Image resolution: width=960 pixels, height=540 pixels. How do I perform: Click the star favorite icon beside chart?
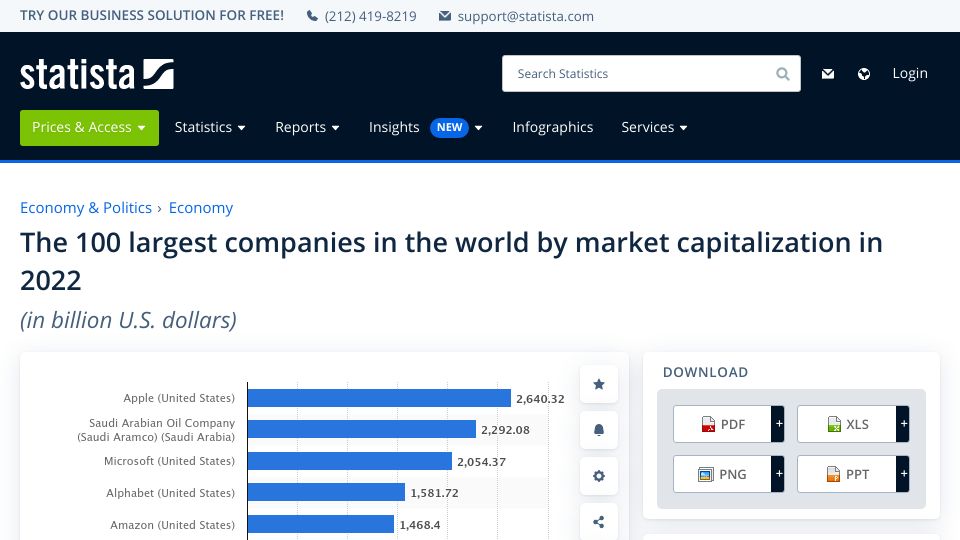coord(599,384)
